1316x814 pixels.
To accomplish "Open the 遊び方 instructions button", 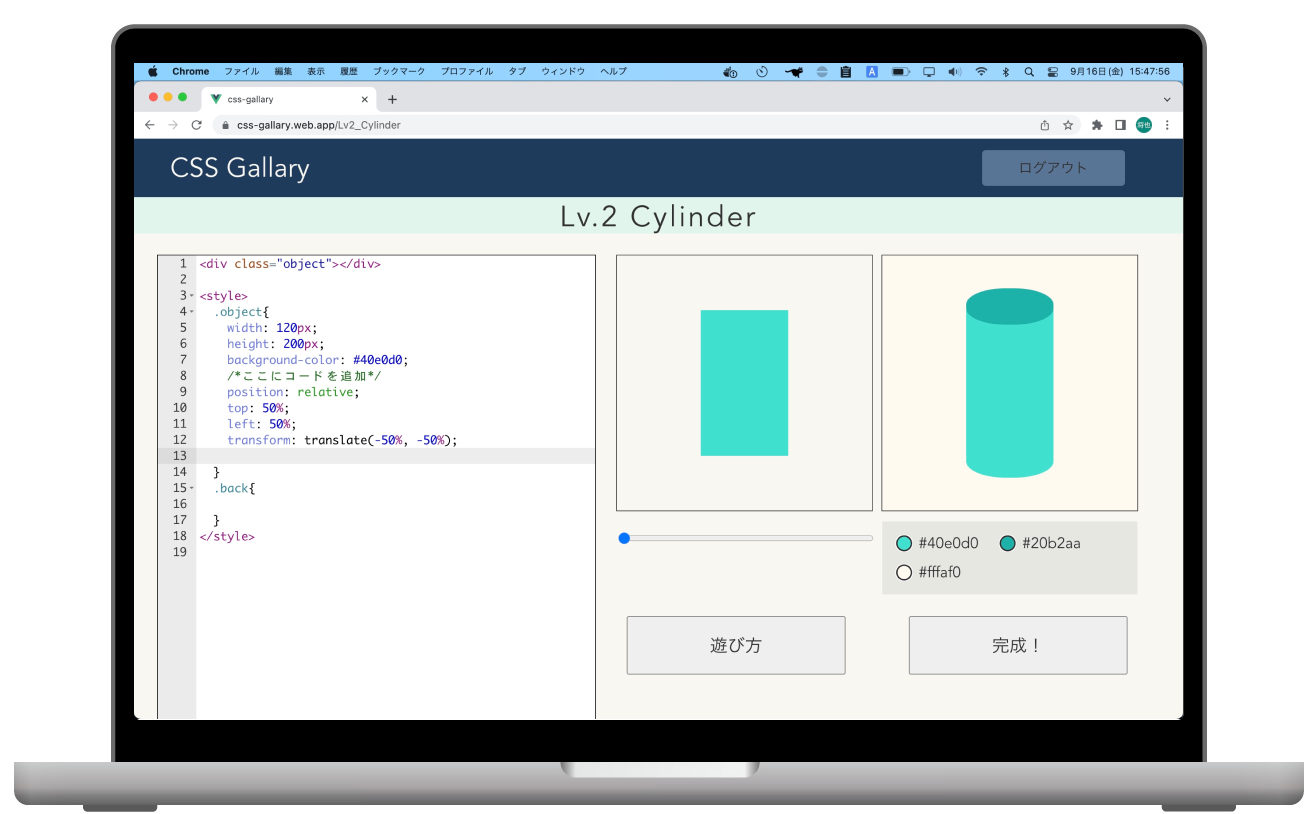I will point(735,645).
